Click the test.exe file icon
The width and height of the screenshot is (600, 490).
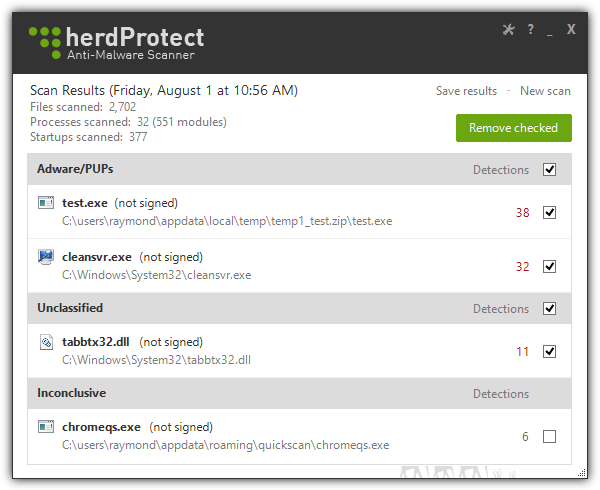[46, 202]
